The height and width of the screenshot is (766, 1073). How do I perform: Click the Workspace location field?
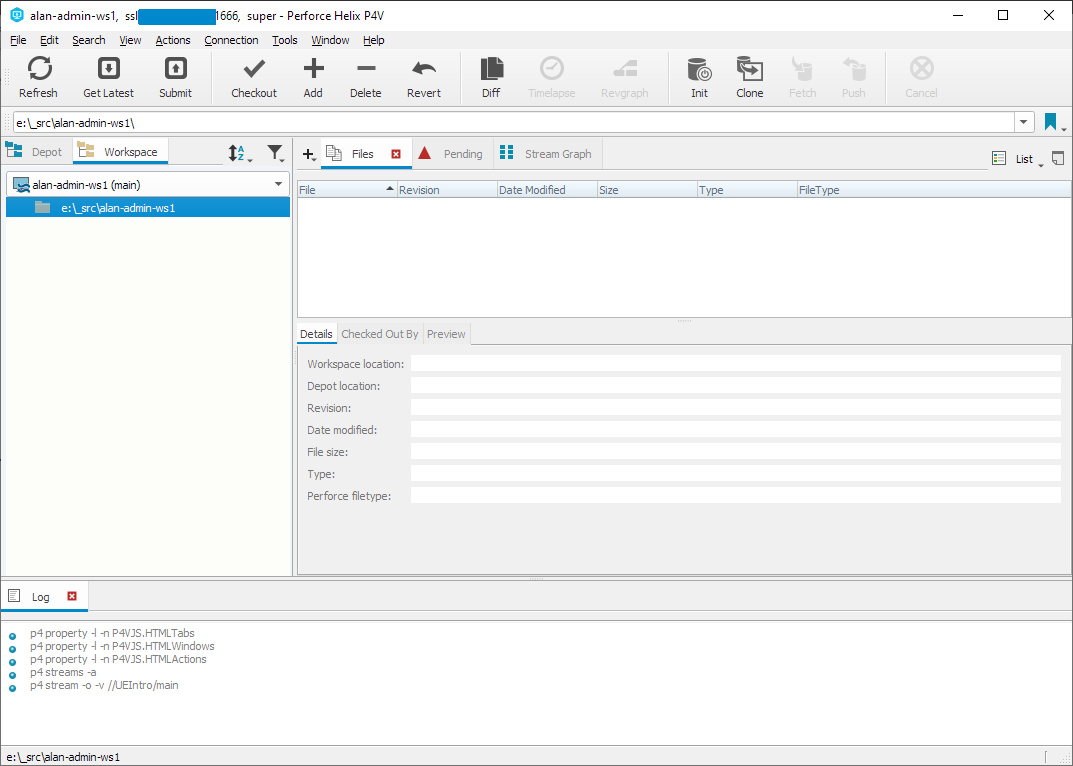point(736,363)
